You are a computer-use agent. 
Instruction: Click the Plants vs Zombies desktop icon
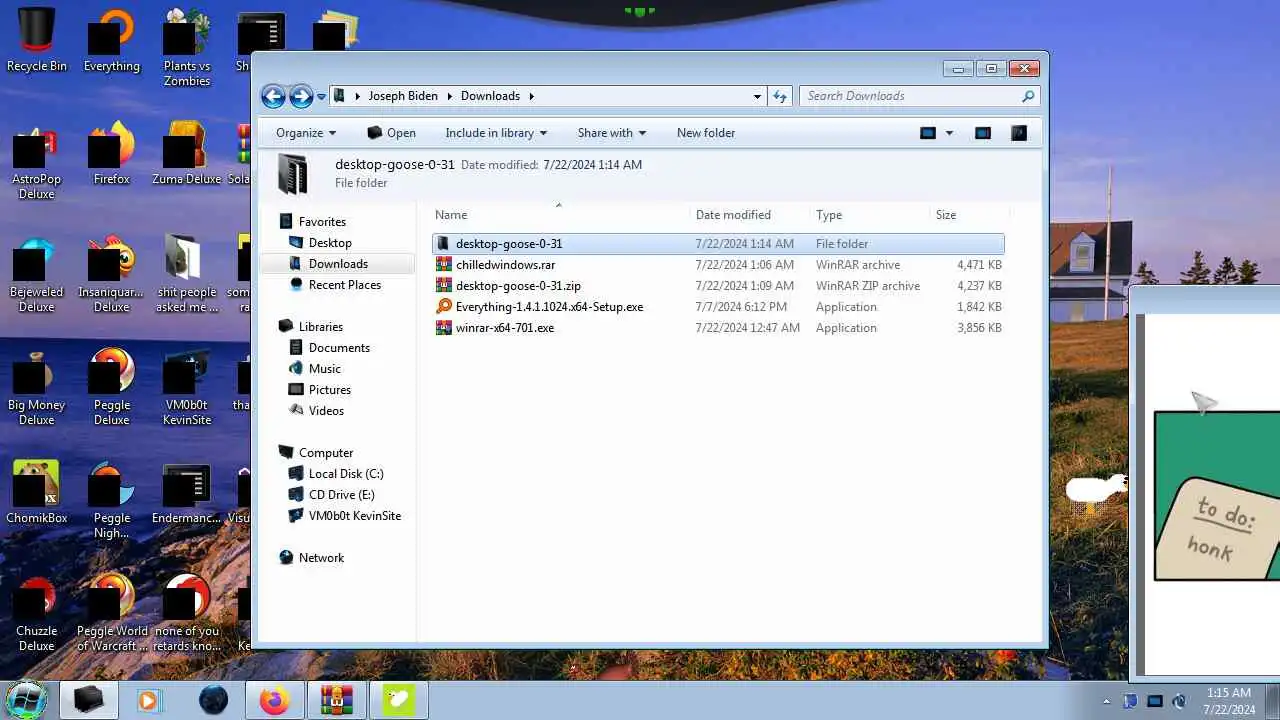[187, 48]
